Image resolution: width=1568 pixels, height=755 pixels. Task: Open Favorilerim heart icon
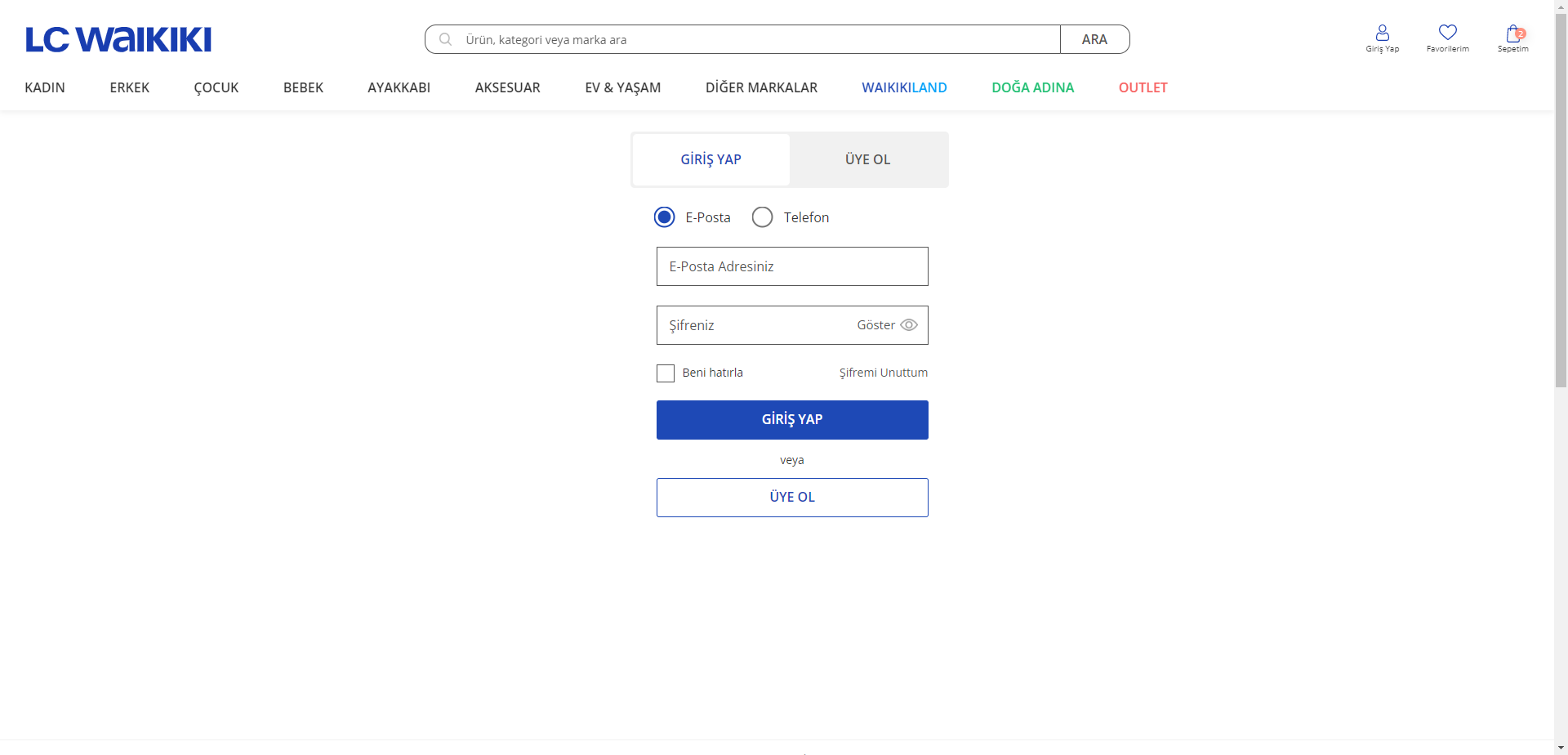1447,33
